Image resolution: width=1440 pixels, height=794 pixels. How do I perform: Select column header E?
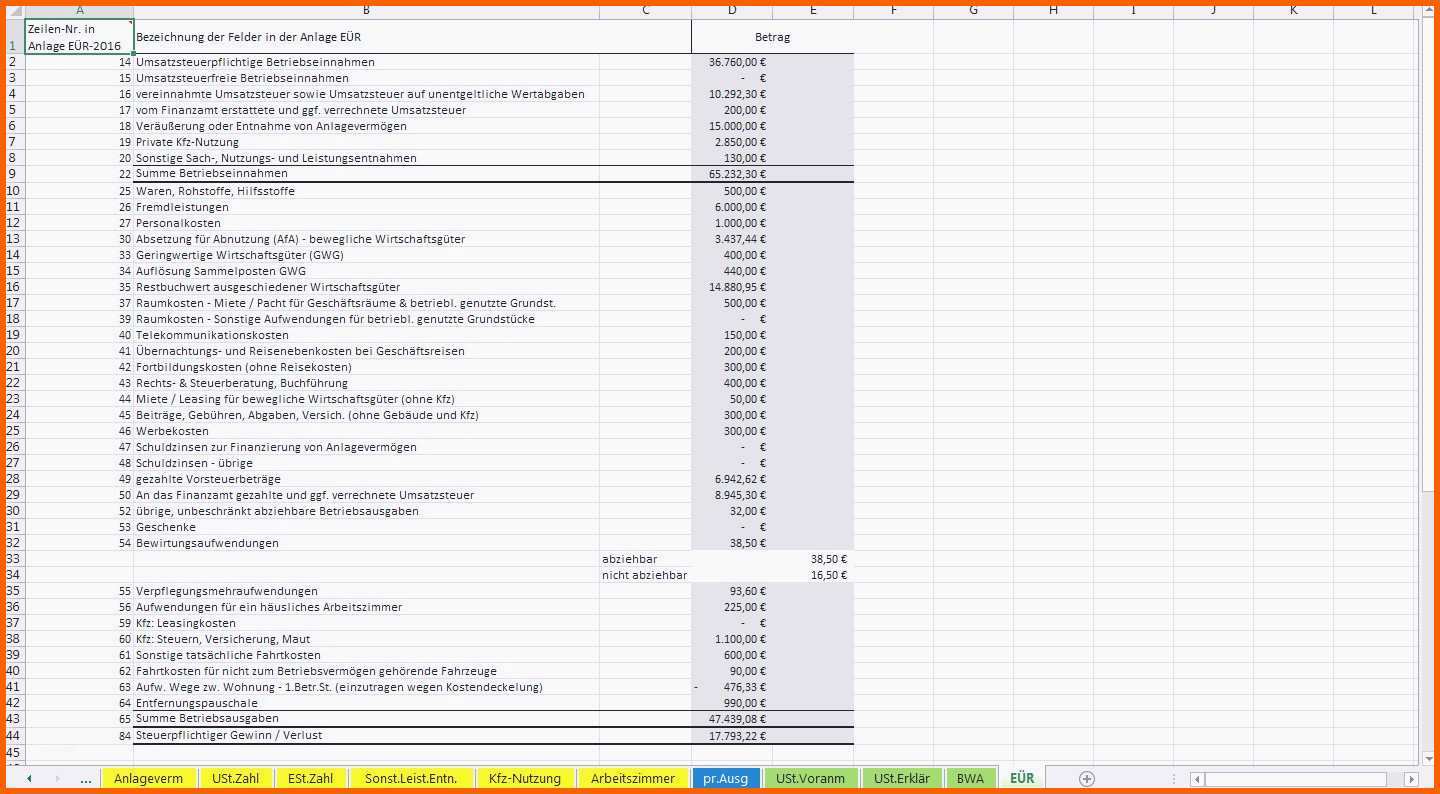813,10
